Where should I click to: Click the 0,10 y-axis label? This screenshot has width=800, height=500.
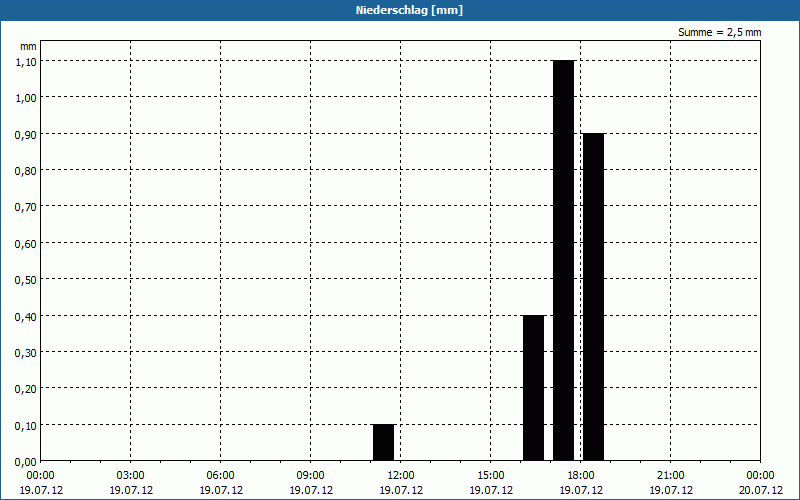coord(26,426)
